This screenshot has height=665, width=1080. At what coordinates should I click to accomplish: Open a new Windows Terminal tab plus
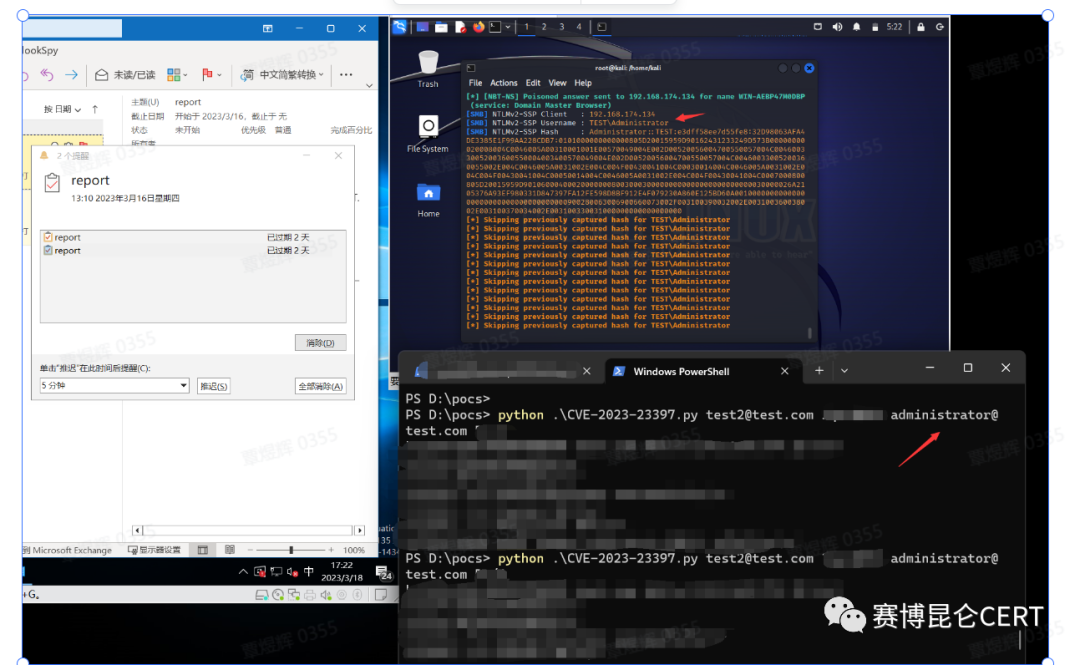(819, 371)
